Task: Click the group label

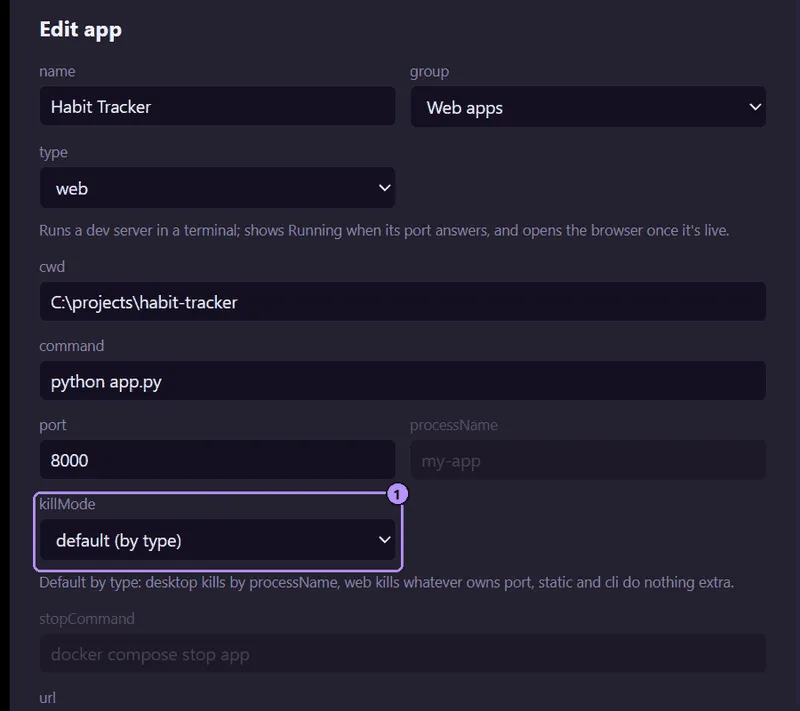Action: tap(430, 71)
